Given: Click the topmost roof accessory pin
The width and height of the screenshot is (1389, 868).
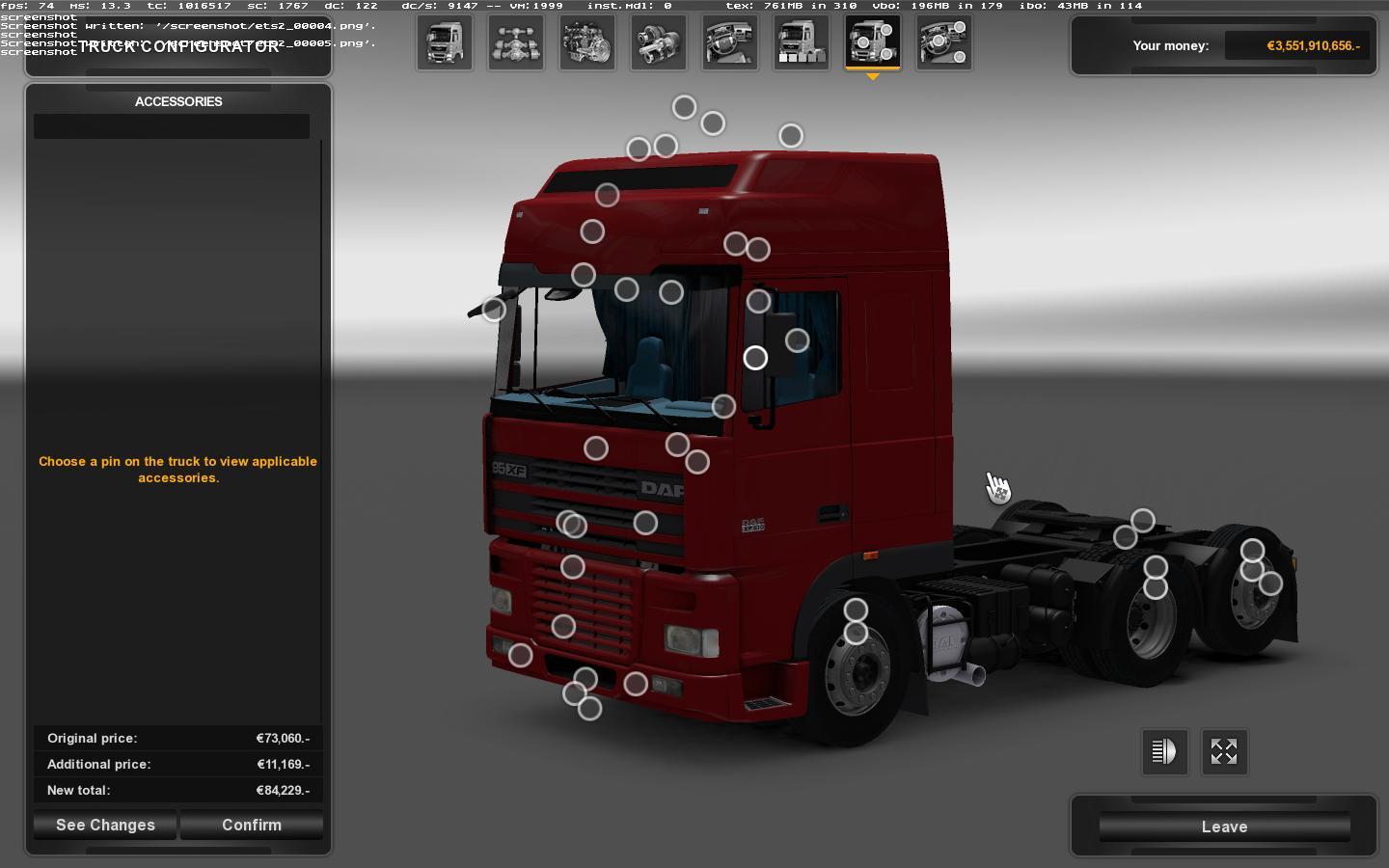Looking at the screenshot, I should coord(684,107).
